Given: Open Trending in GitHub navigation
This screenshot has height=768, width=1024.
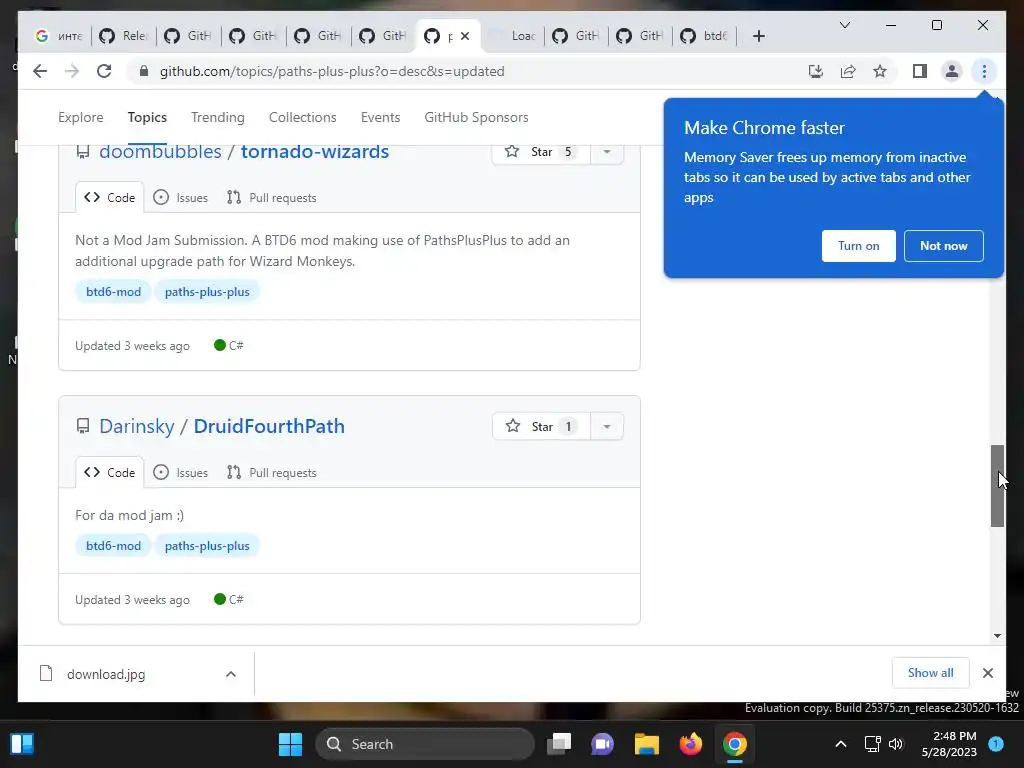Looking at the screenshot, I should [217, 118].
